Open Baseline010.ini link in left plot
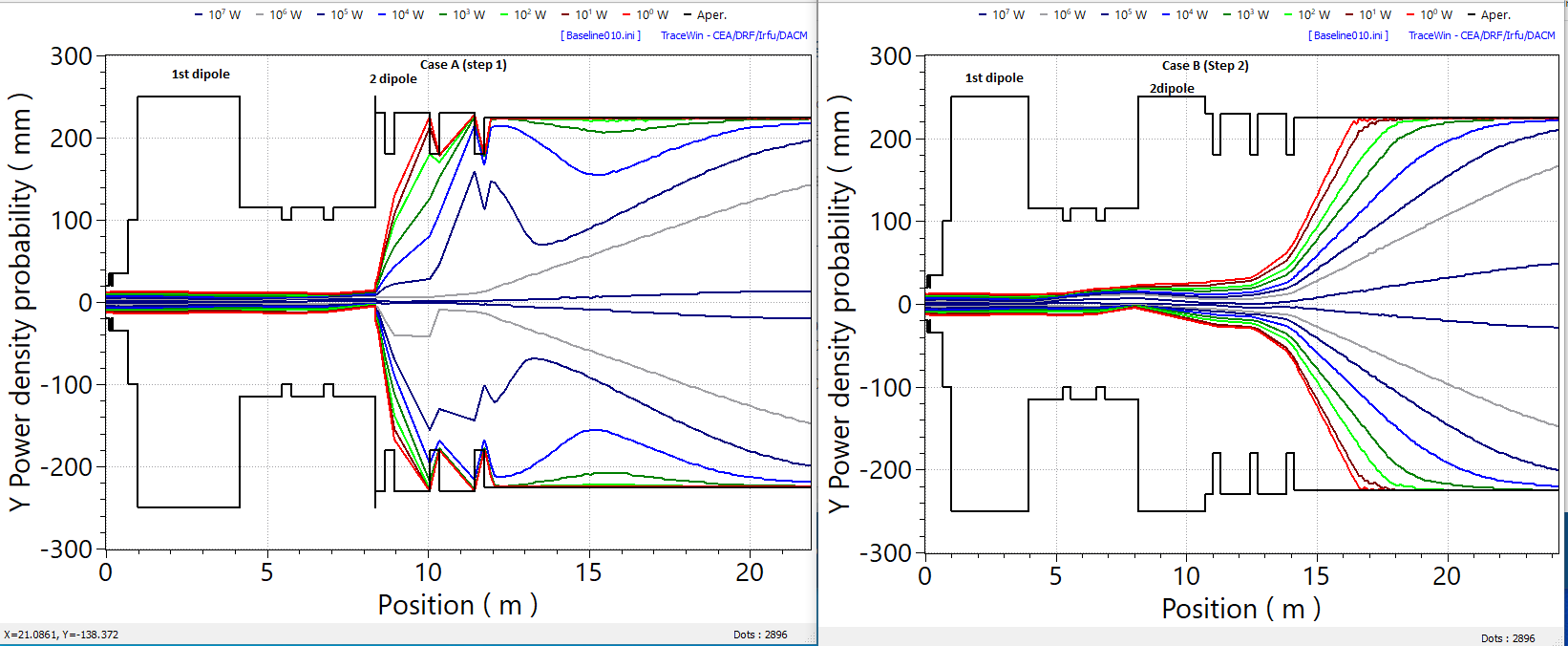This screenshot has width=1568, height=646. pos(601,35)
